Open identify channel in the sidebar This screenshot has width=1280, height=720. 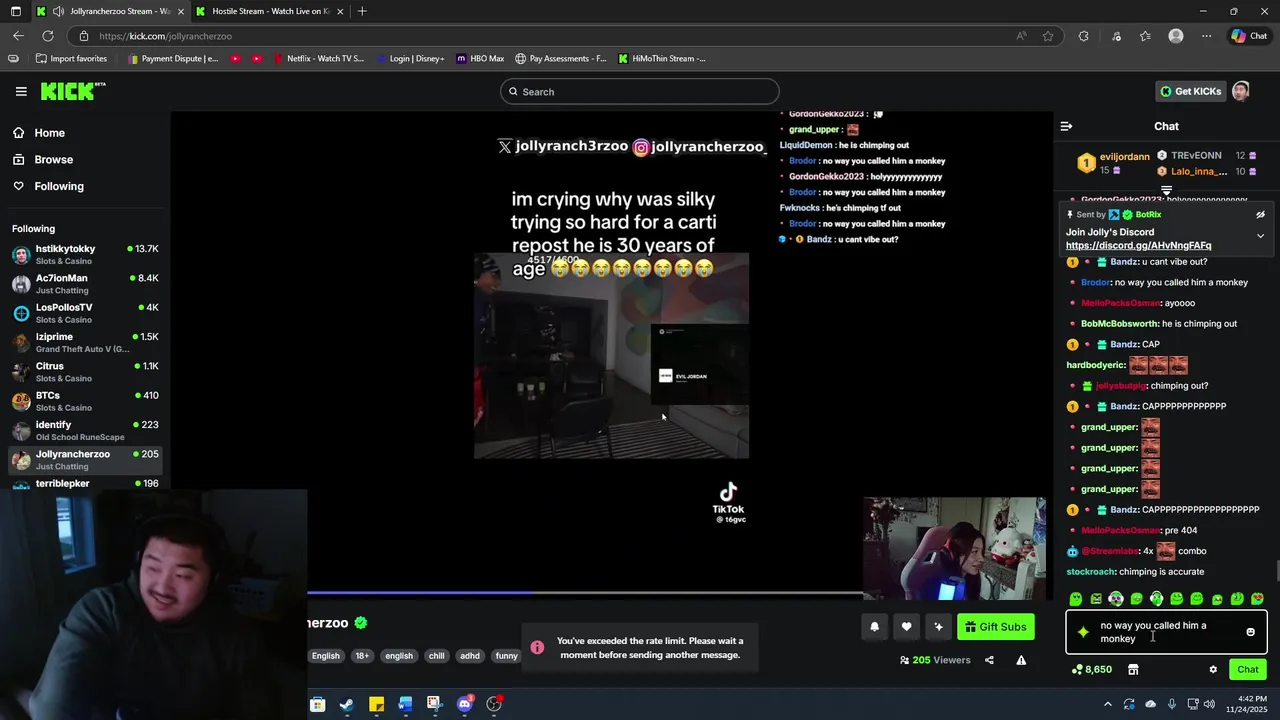pyautogui.click(x=85, y=430)
